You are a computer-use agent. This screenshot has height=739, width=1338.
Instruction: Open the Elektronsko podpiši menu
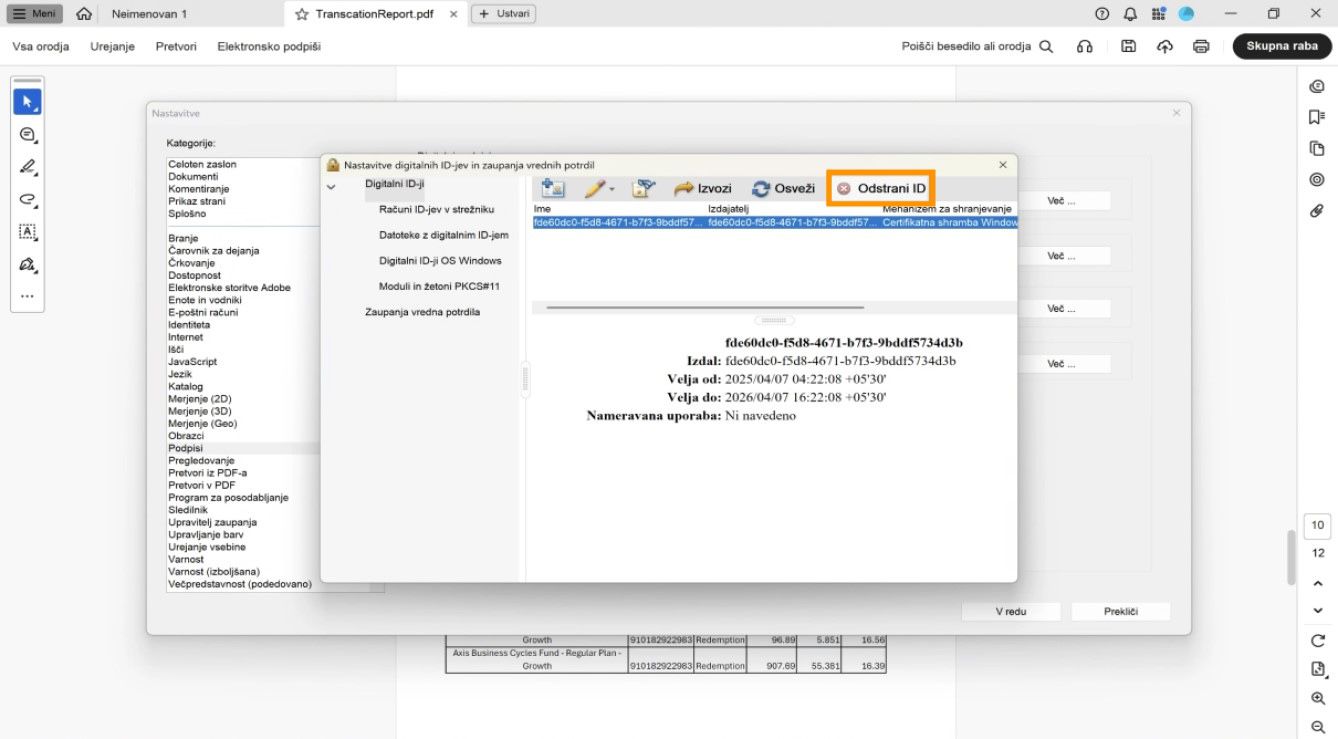[268, 46]
